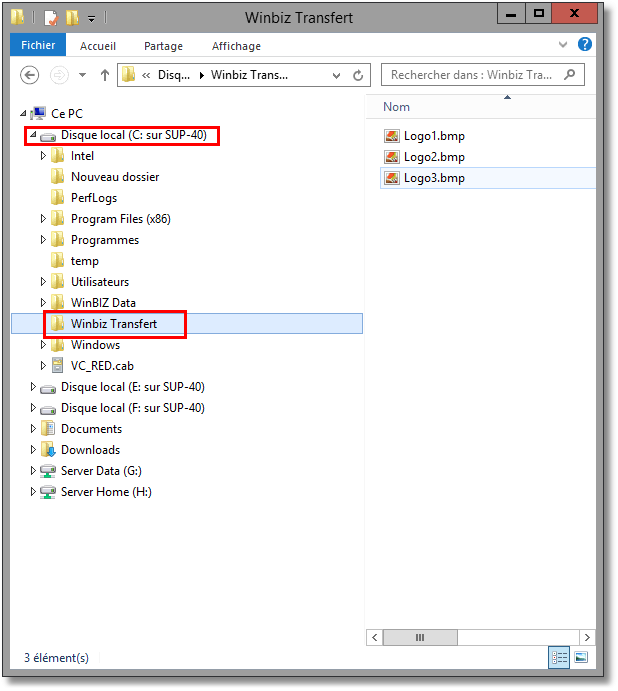Screen dimensions: 618x691
Task: Select the temp folder
Action: point(85,261)
